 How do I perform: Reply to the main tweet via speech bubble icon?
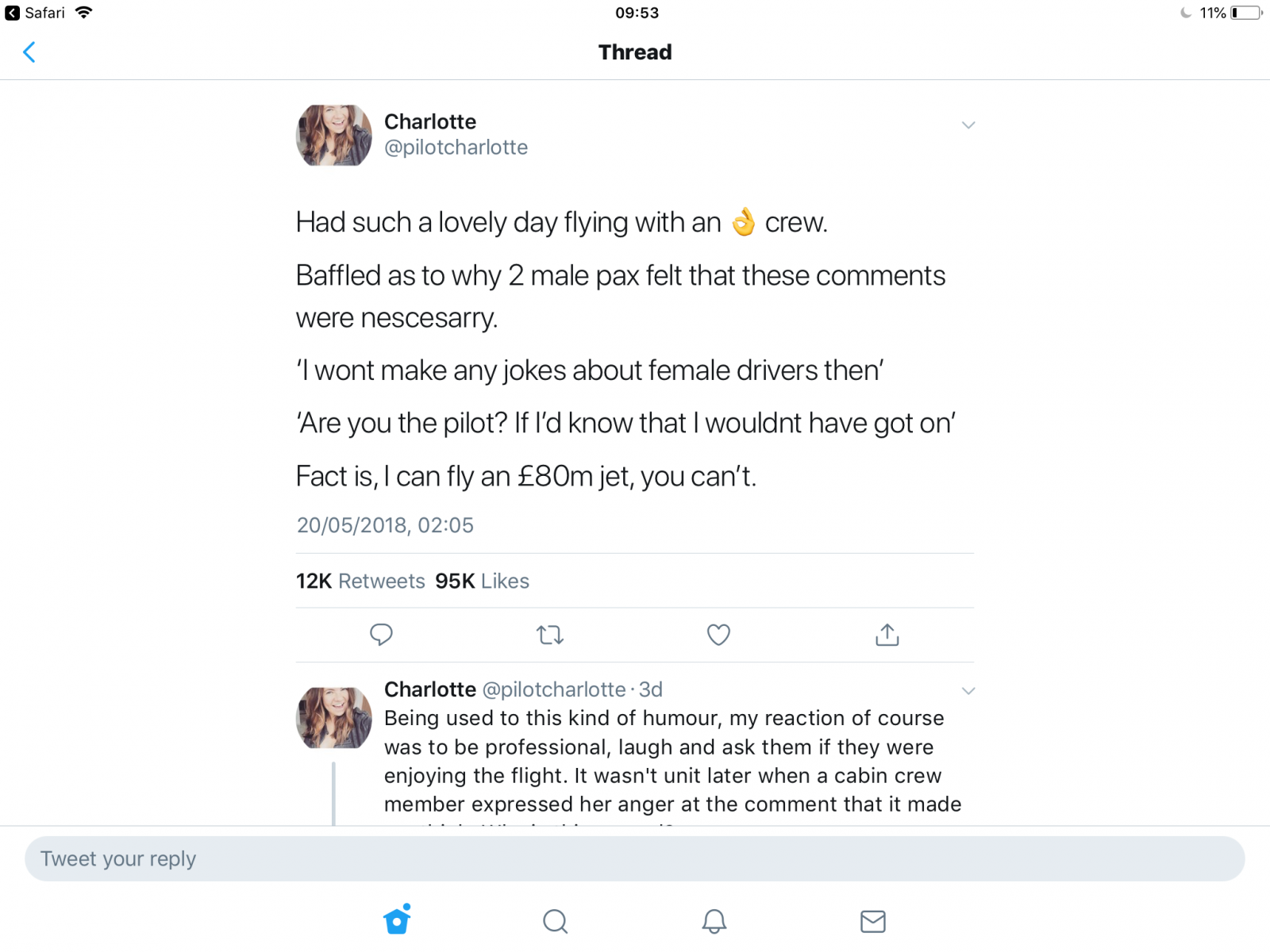pyautogui.click(x=381, y=635)
